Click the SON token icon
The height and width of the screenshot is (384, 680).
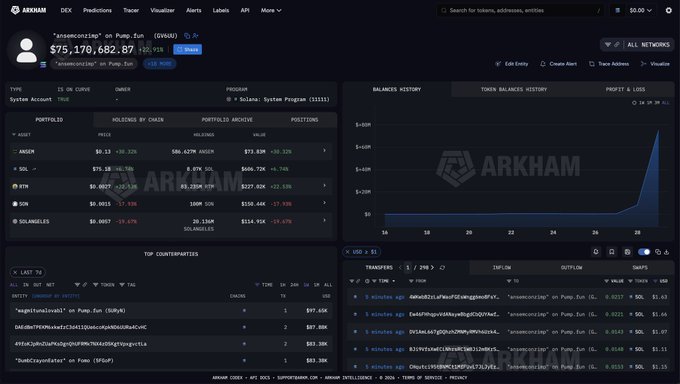(x=15, y=203)
